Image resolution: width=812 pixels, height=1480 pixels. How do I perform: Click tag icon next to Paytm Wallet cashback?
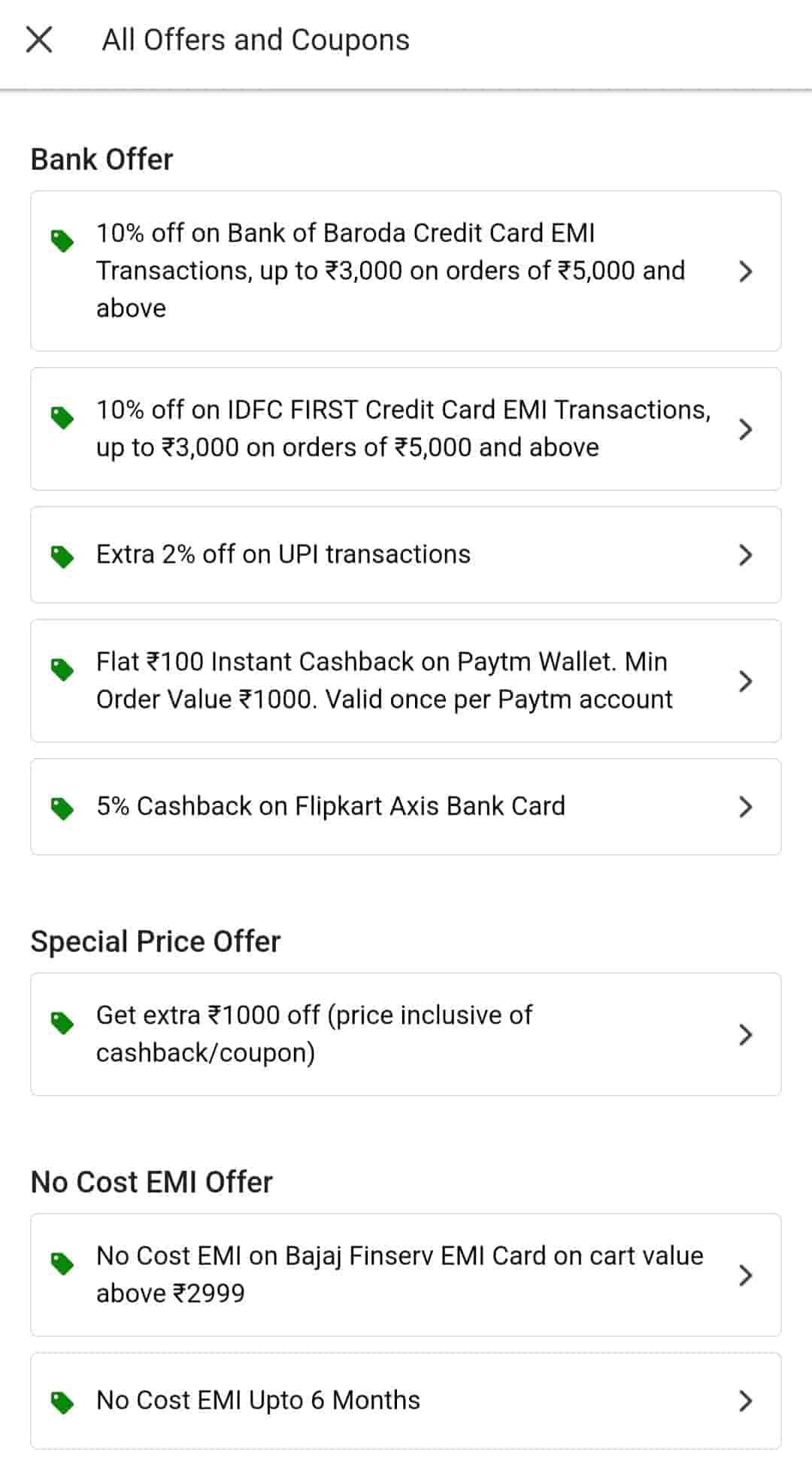[62, 669]
